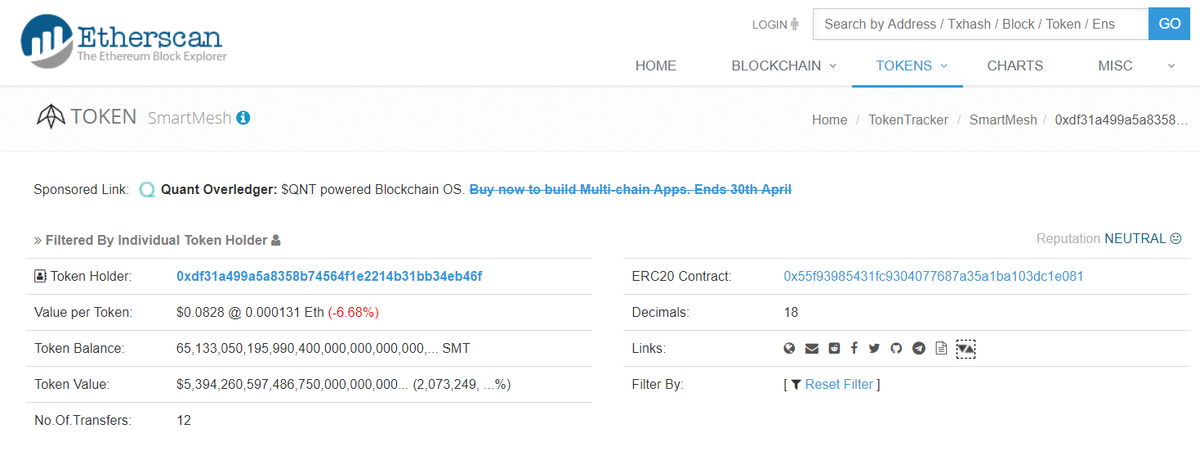Click the MISC dropdown chevron
The width and height of the screenshot is (1200, 456).
click(1171, 66)
